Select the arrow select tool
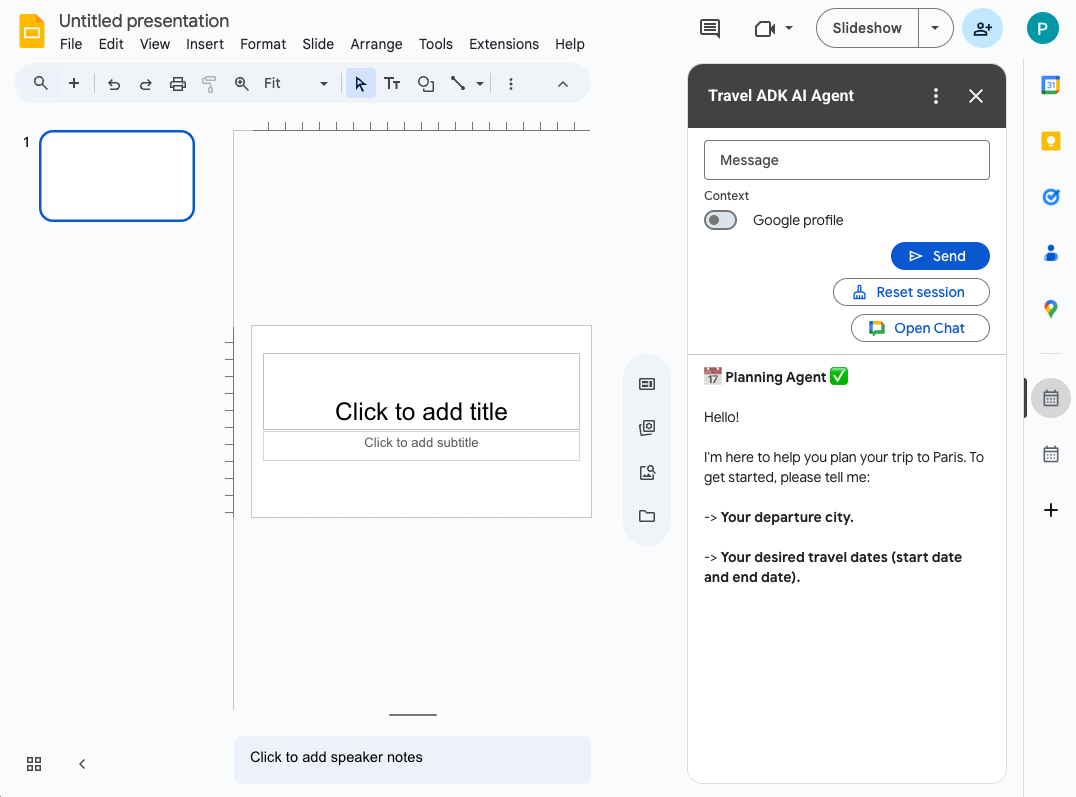 360,83
